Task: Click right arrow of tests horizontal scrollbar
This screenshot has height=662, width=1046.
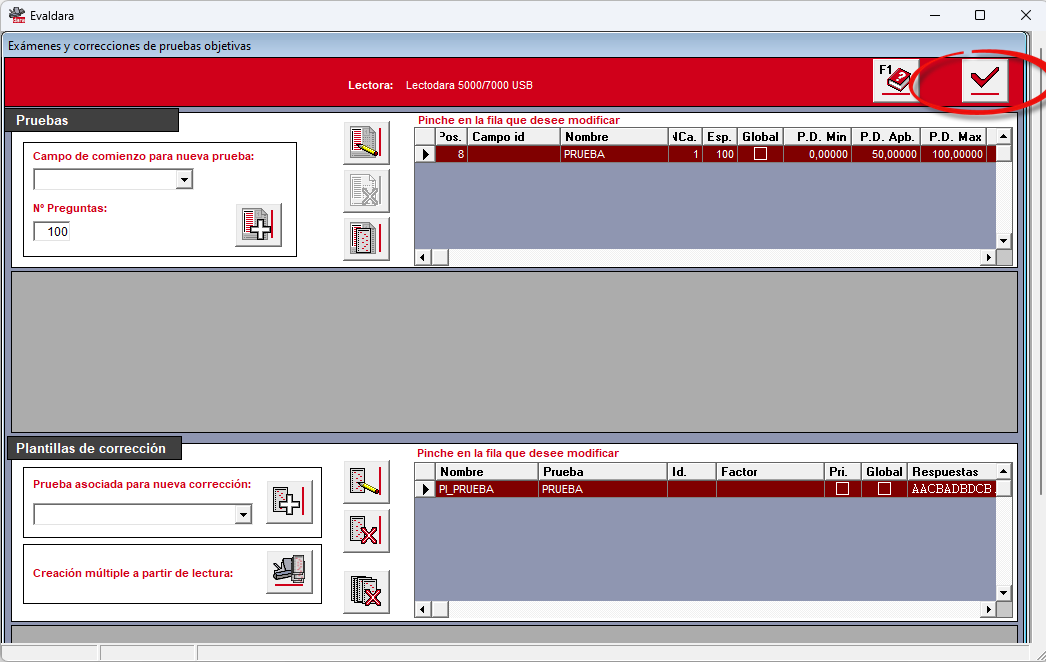Action: [988, 257]
